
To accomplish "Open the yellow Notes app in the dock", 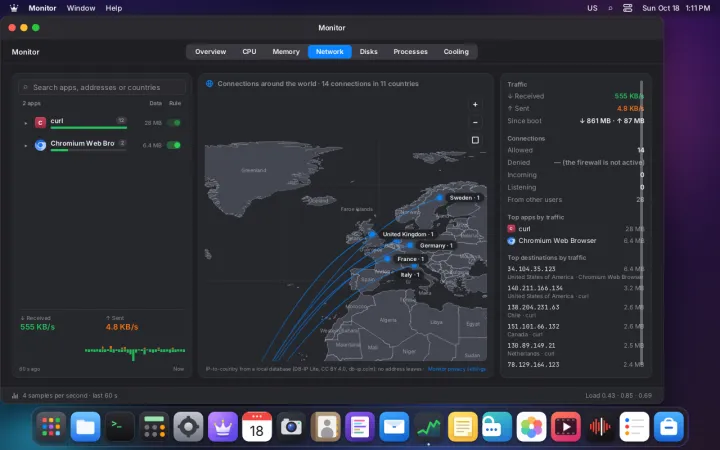I will [x=463, y=427].
